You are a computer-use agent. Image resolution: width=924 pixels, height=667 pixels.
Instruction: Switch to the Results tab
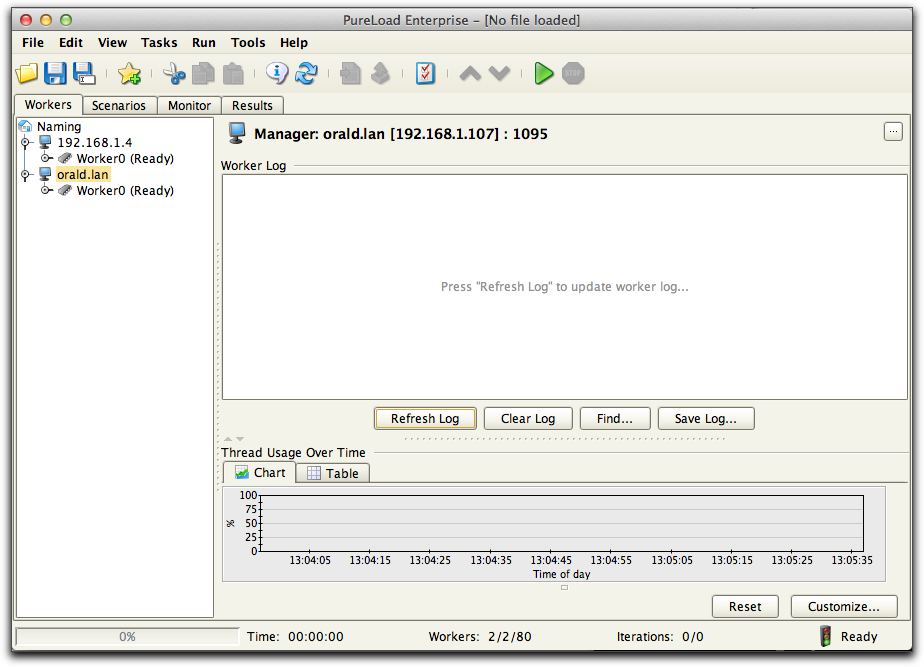coord(252,105)
